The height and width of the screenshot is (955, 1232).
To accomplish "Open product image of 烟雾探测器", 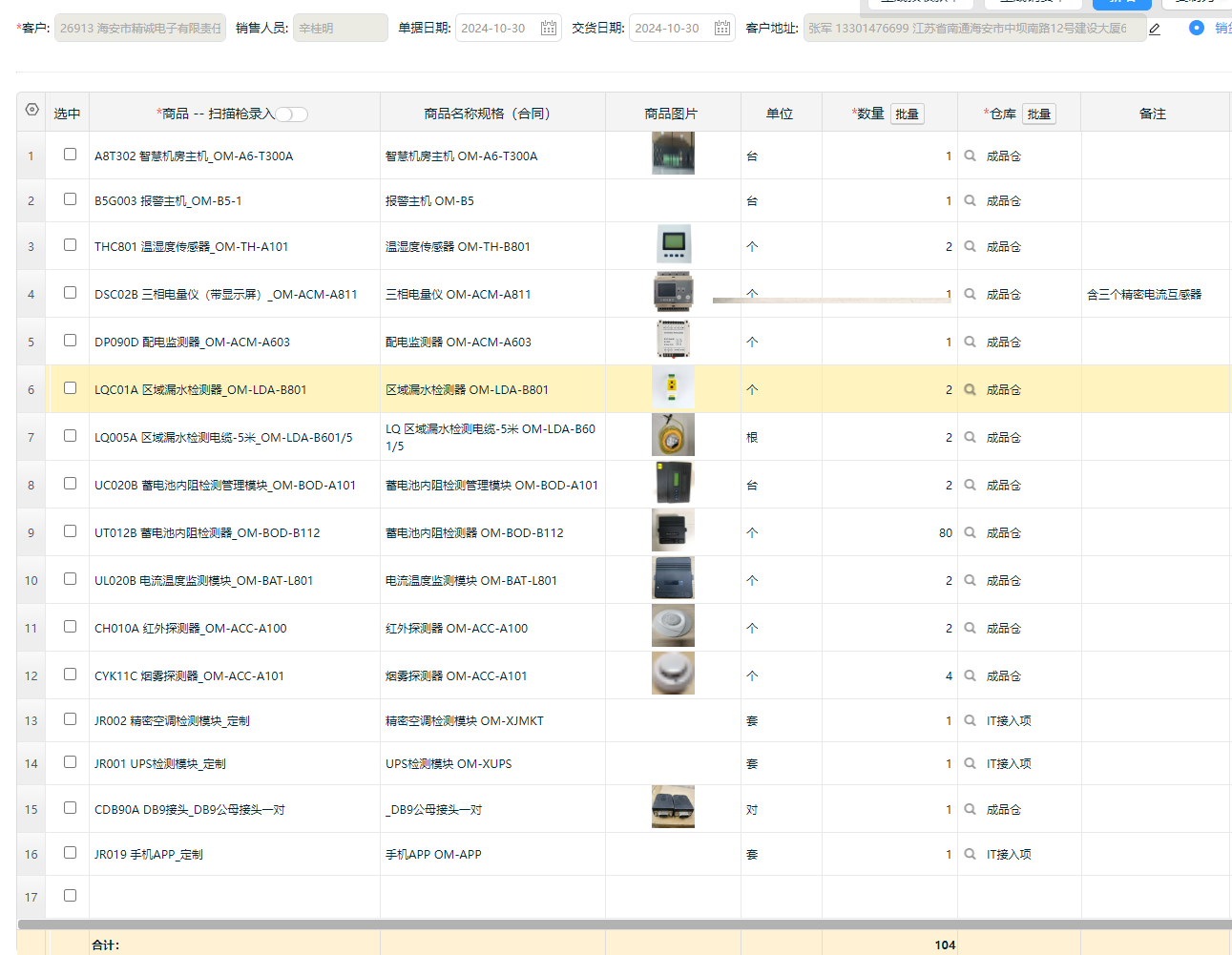I will pyautogui.click(x=673, y=674).
